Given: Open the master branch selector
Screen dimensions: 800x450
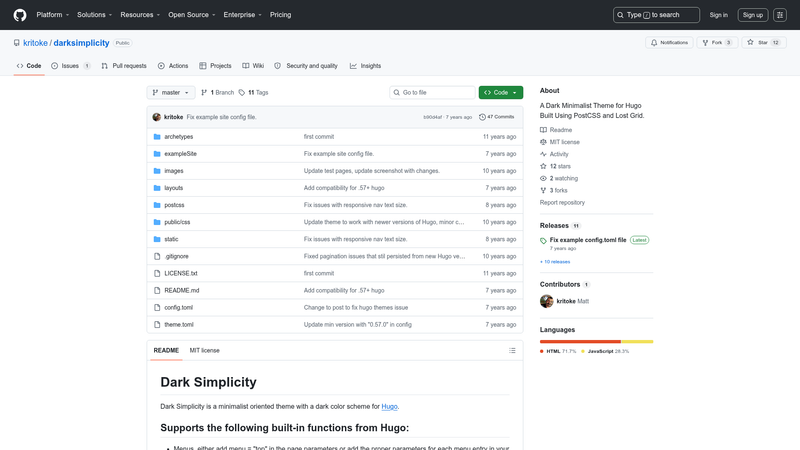Looking at the screenshot, I should (171, 92).
